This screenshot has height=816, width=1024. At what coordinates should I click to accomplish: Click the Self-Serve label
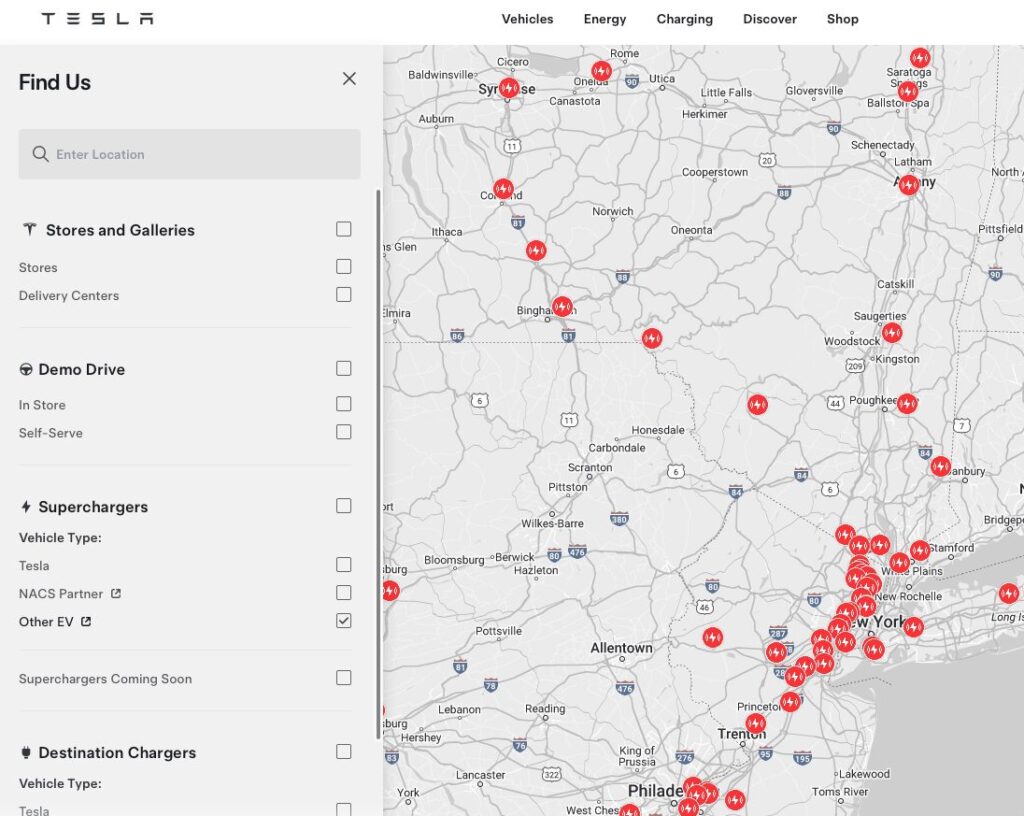click(50, 433)
